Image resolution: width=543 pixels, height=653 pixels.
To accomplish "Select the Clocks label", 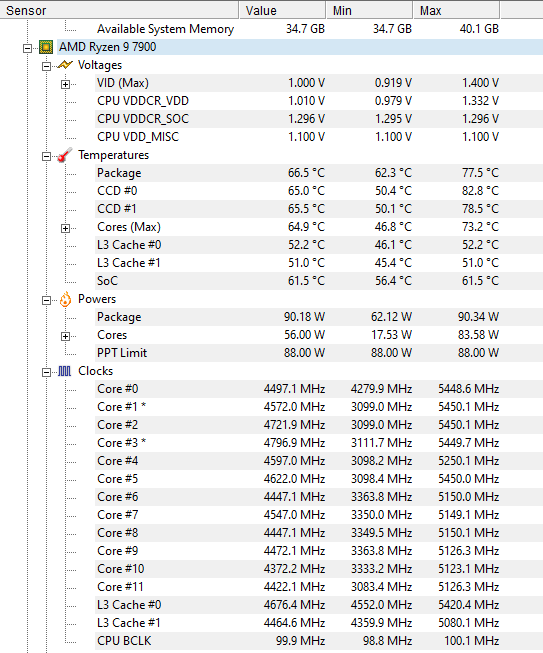I will click(x=95, y=371).
